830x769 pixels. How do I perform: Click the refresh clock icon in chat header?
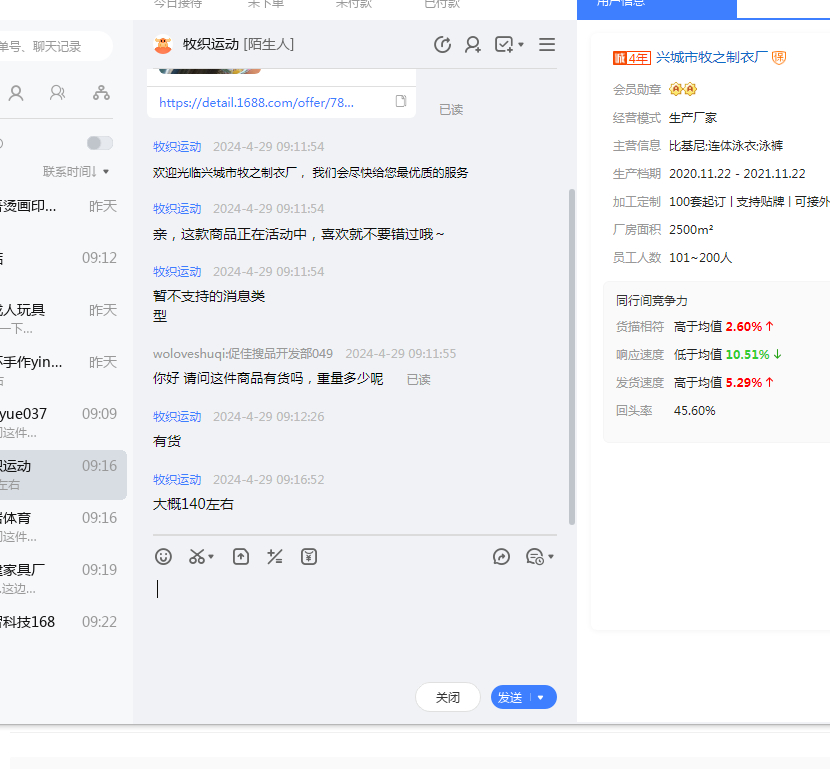[442, 45]
